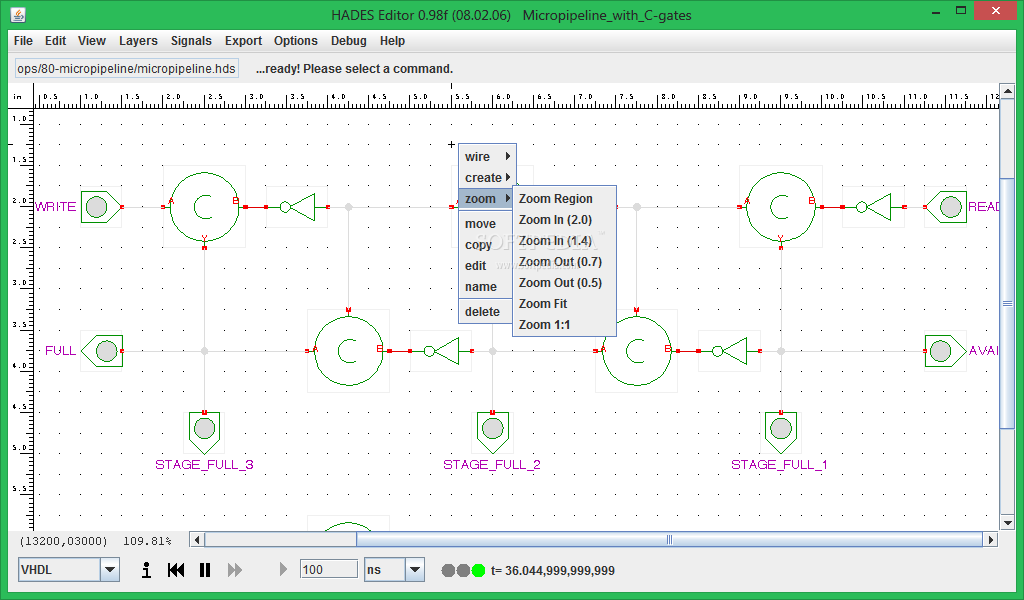The width and height of the screenshot is (1024, 600).
Task: Select delete in popup menu
Action: tap(485, 311)
